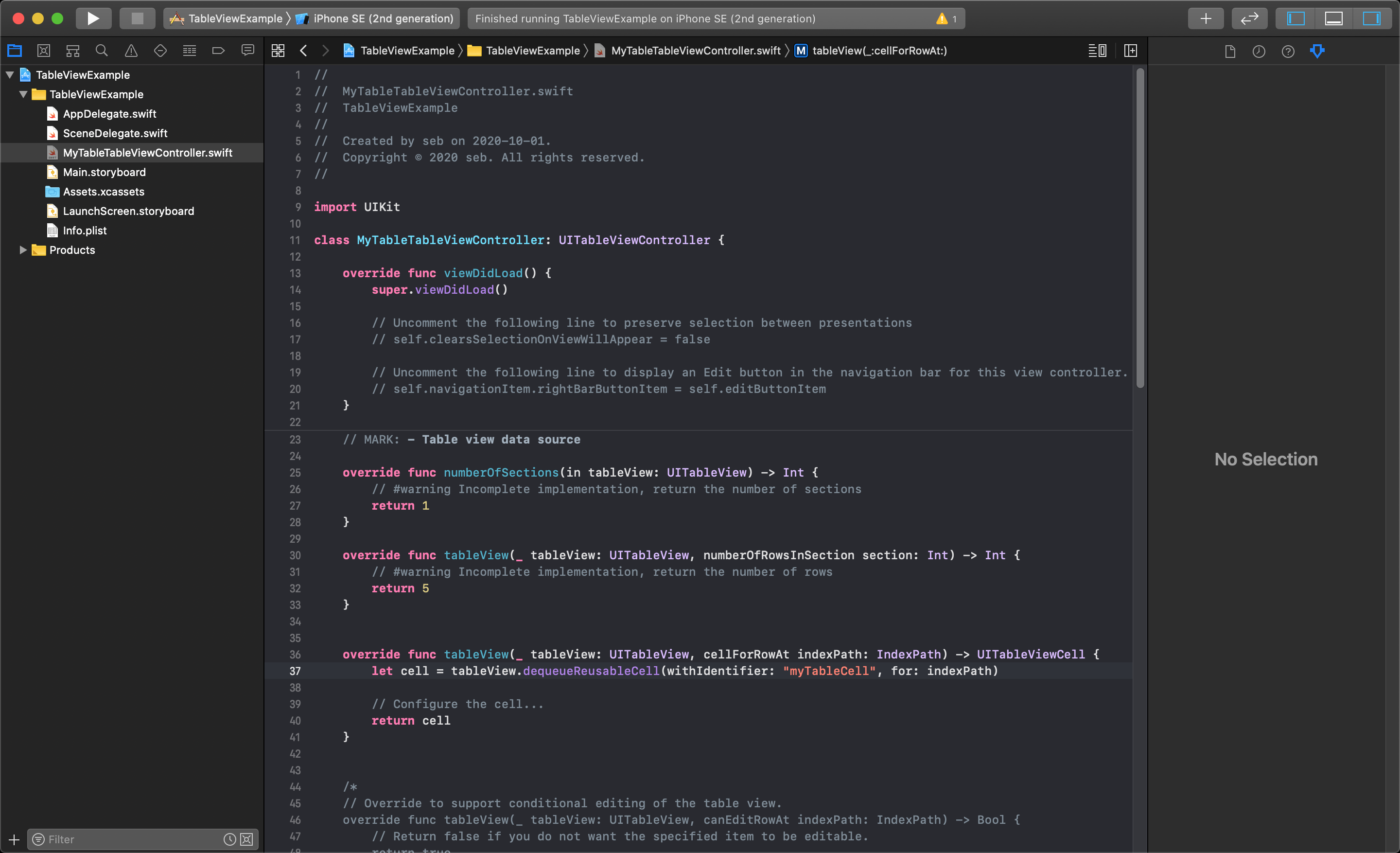1400x853 pixels.
Task: Toggle recent files filter
Action: tap(229, 839)
